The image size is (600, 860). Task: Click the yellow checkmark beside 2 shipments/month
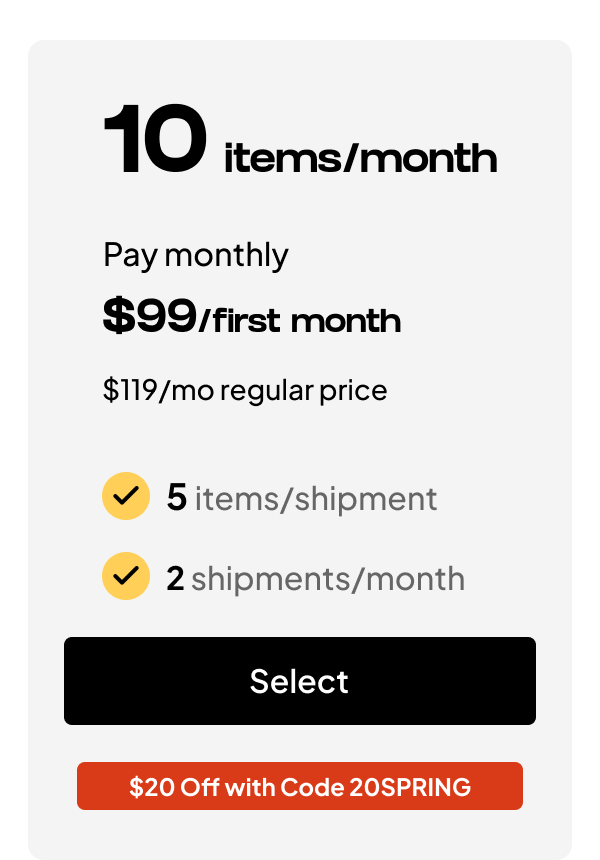pyautogui.click(x=126, y=577)
